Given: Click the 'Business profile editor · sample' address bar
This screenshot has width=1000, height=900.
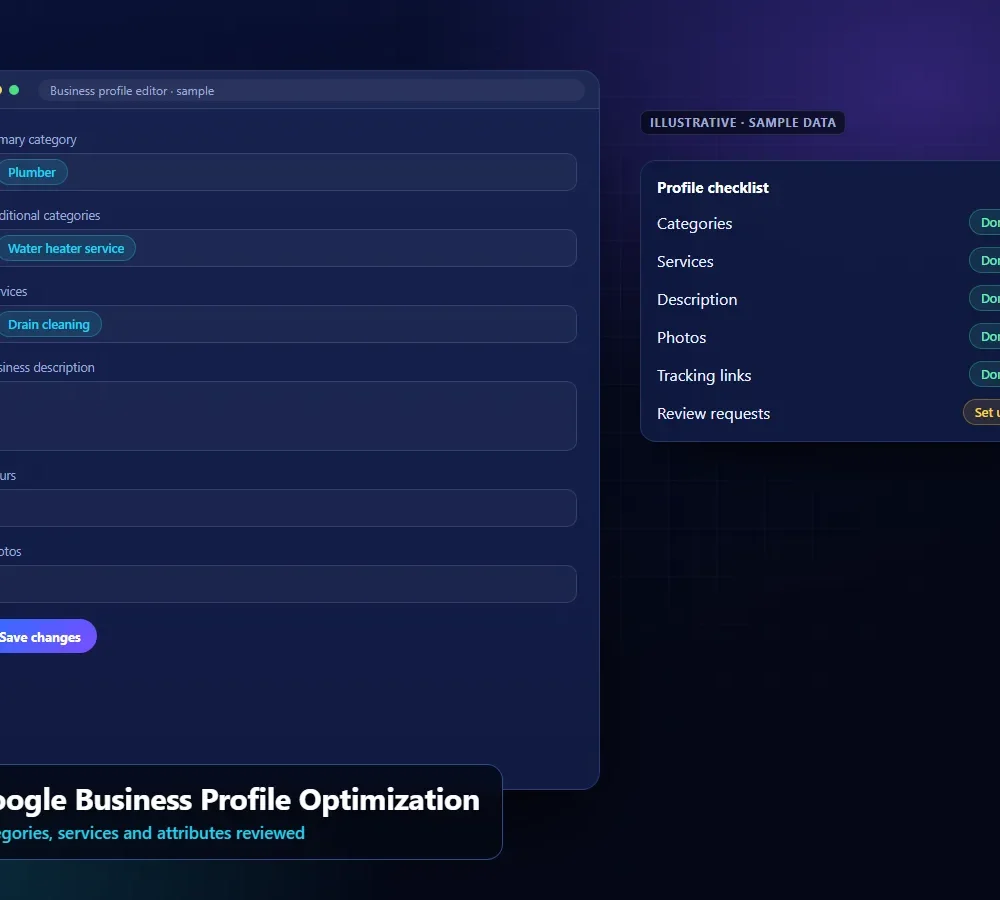Looking at the screenshot, I should [312, 91].
